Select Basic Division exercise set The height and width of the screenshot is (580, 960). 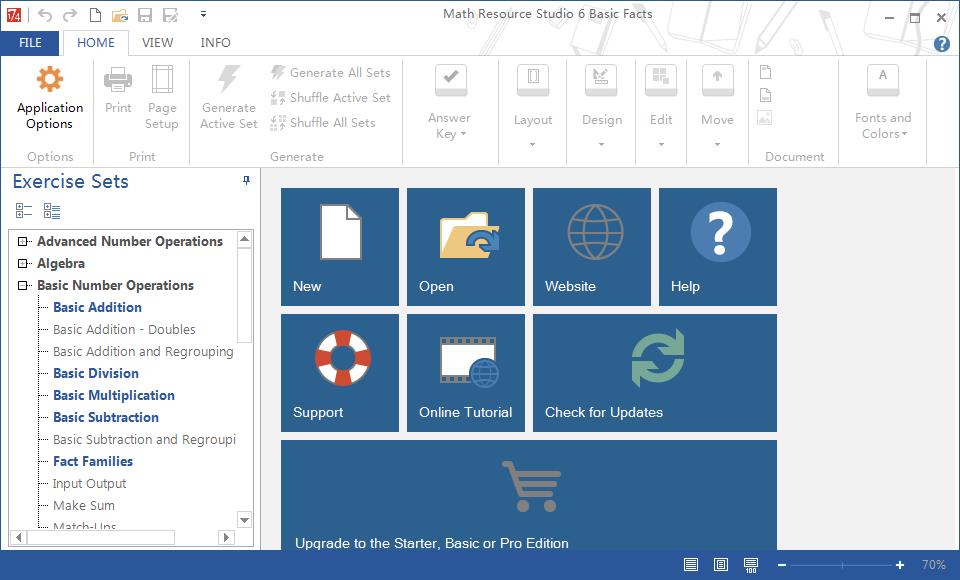point(96,374)
